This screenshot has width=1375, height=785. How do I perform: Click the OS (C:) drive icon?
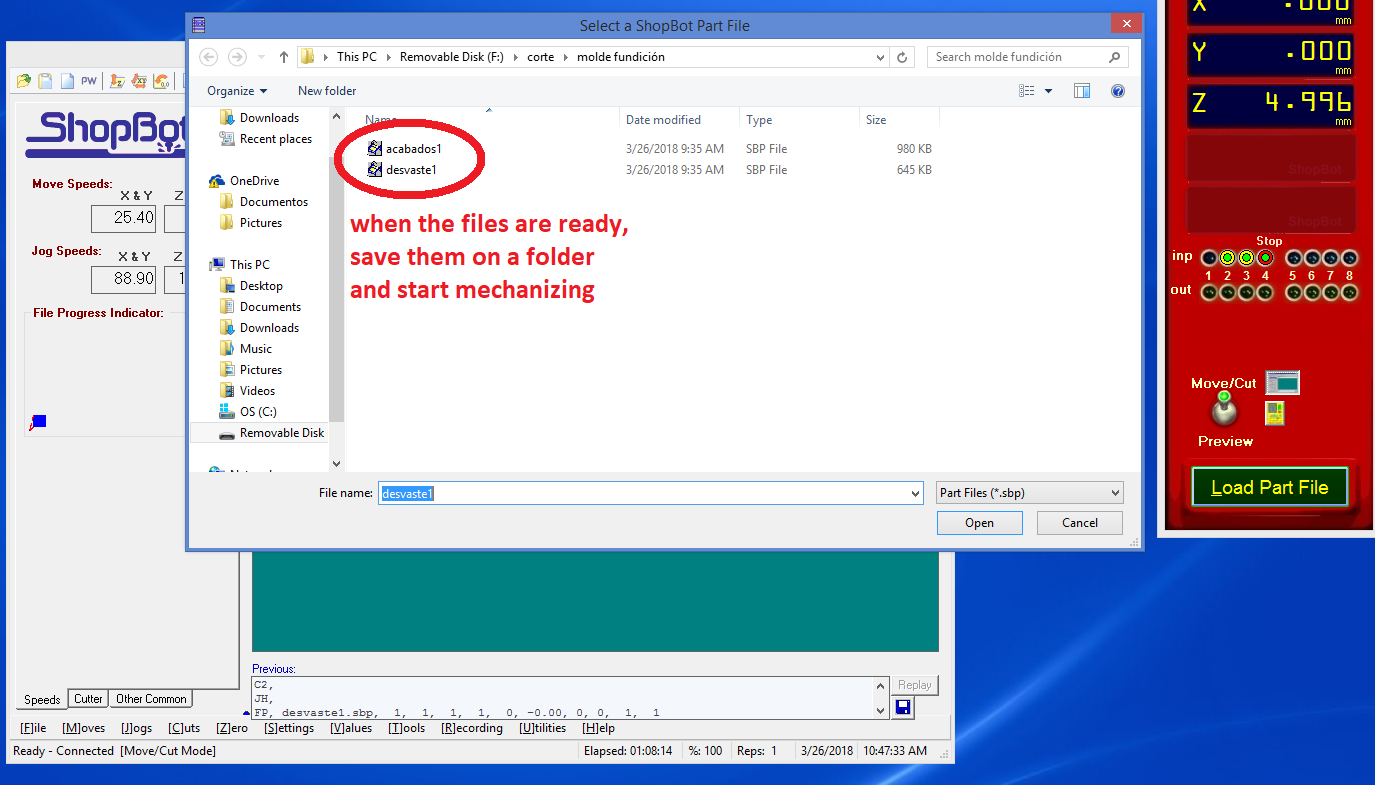(x=227, y=412)
